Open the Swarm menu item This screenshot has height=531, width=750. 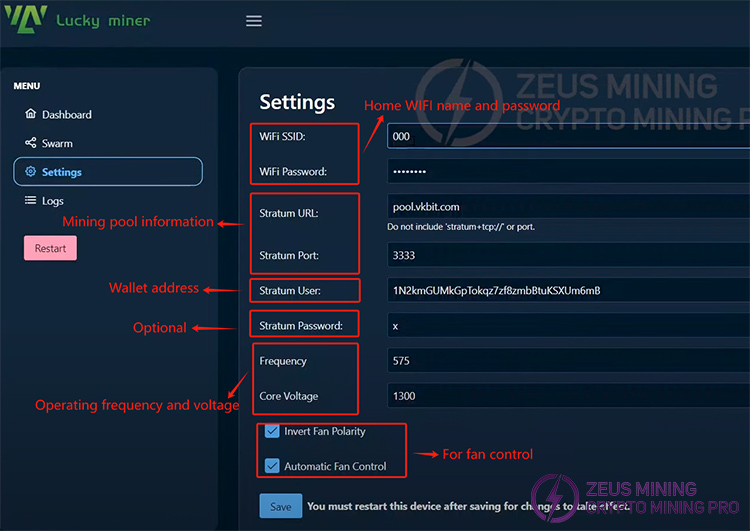[108, 143]
